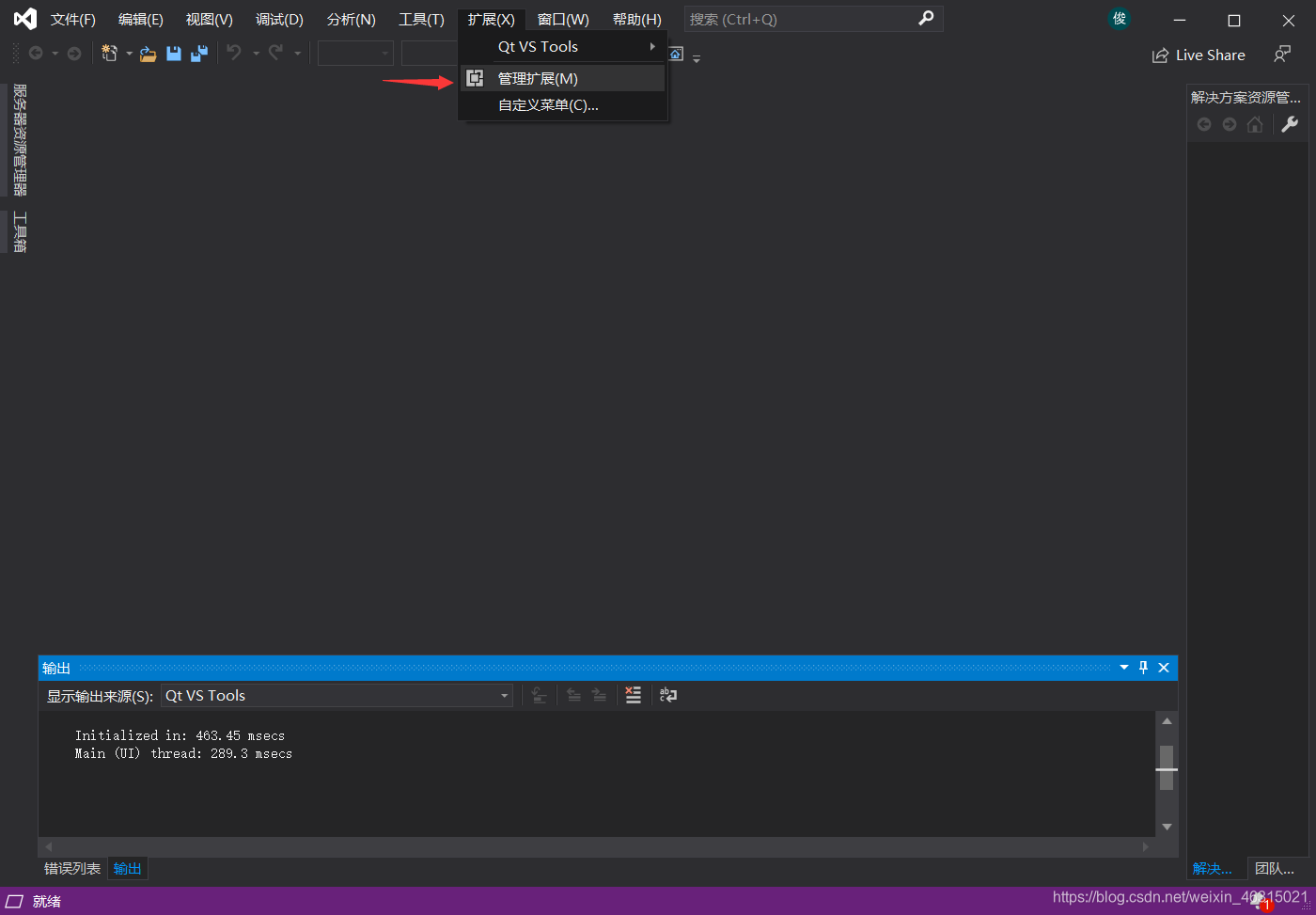Expand the redo history dropdown

[x=298, y=54]
